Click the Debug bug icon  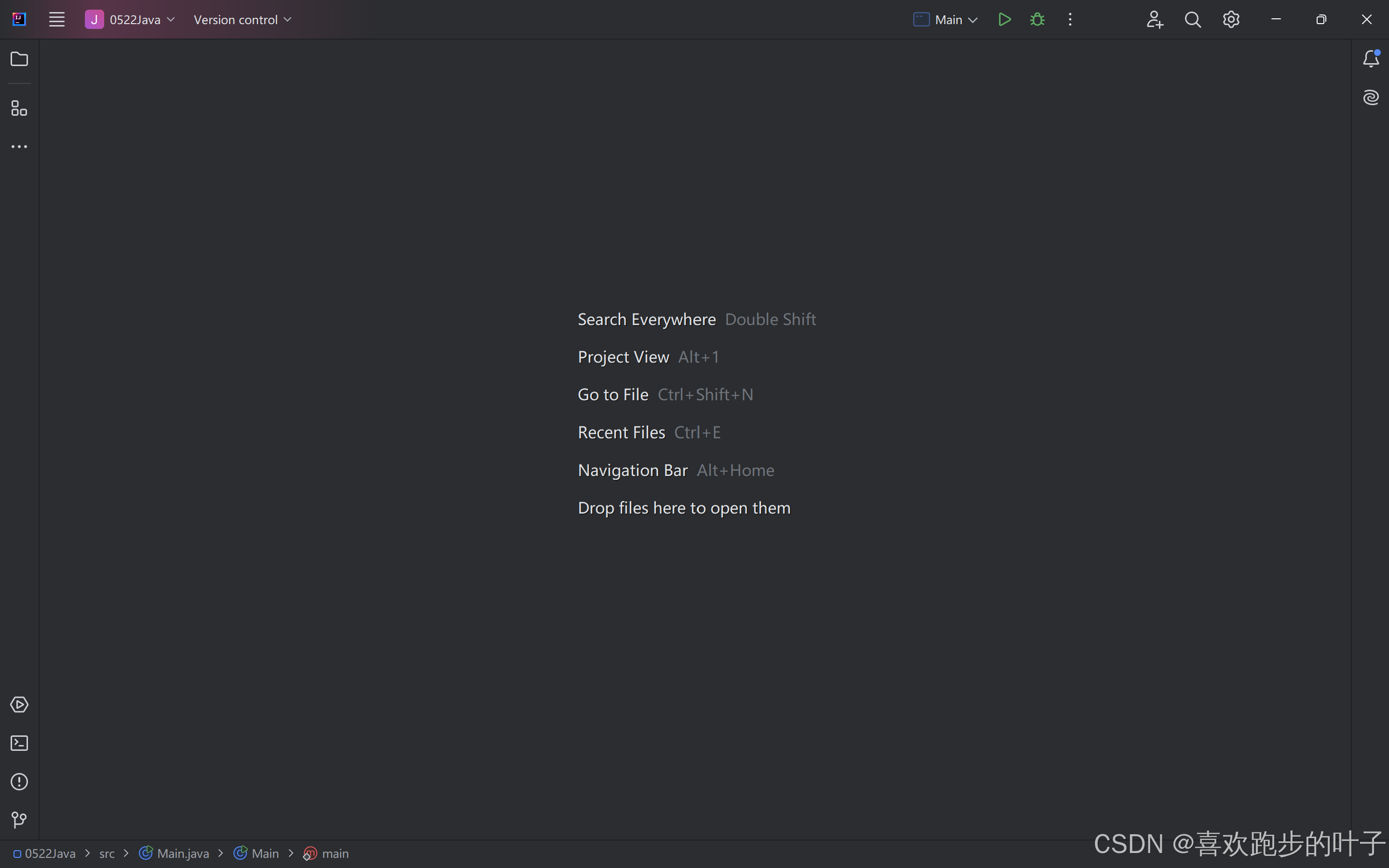(1037, 19)
